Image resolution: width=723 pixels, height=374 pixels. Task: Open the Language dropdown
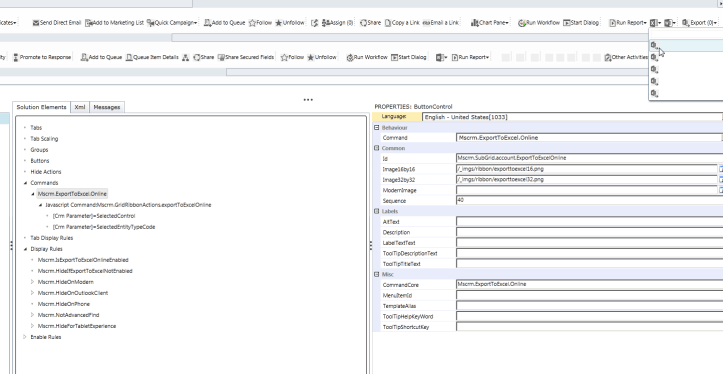572,117
